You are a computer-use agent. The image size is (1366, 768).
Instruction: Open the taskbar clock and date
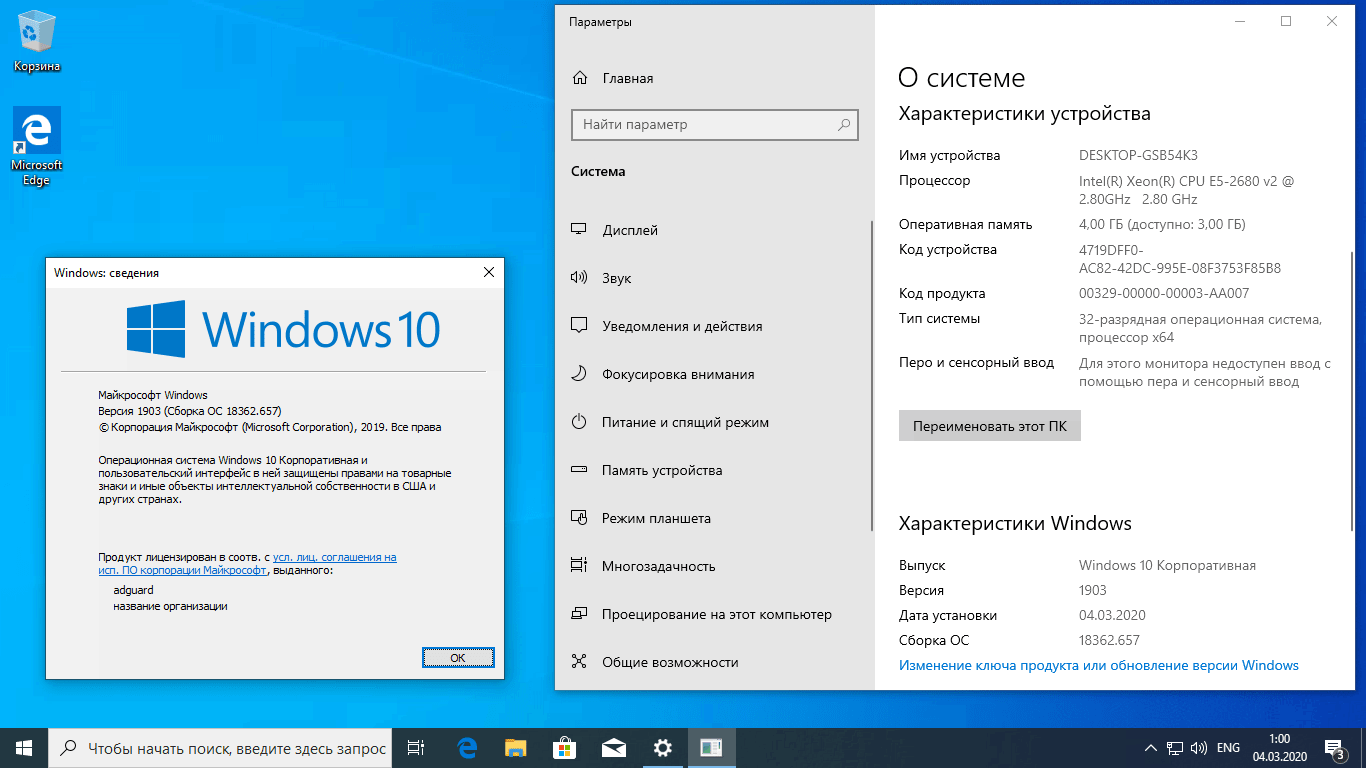click(1279, 748)
